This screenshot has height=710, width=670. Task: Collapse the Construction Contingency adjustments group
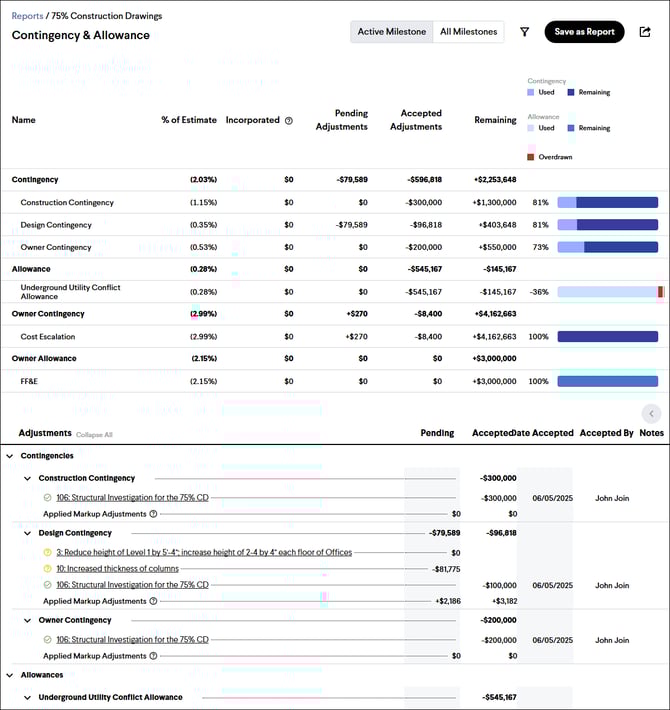(x=28, y=478)
